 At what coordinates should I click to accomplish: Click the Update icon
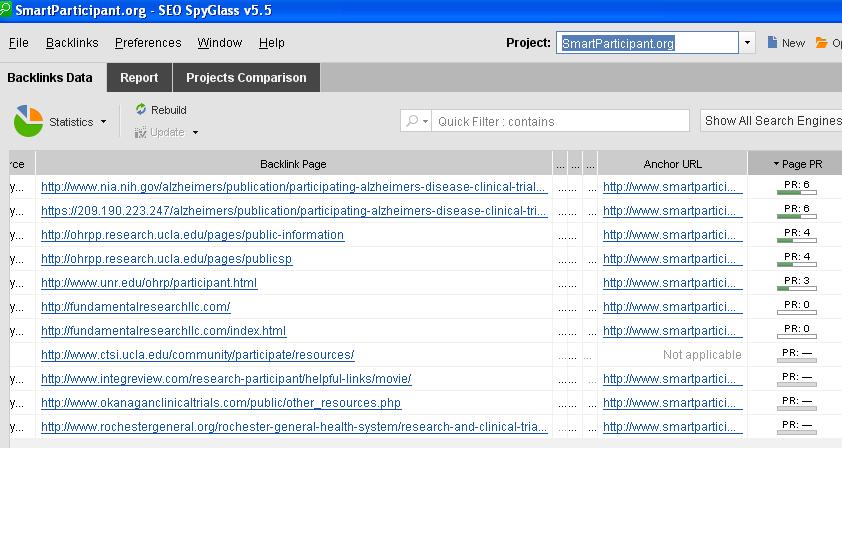140,133
